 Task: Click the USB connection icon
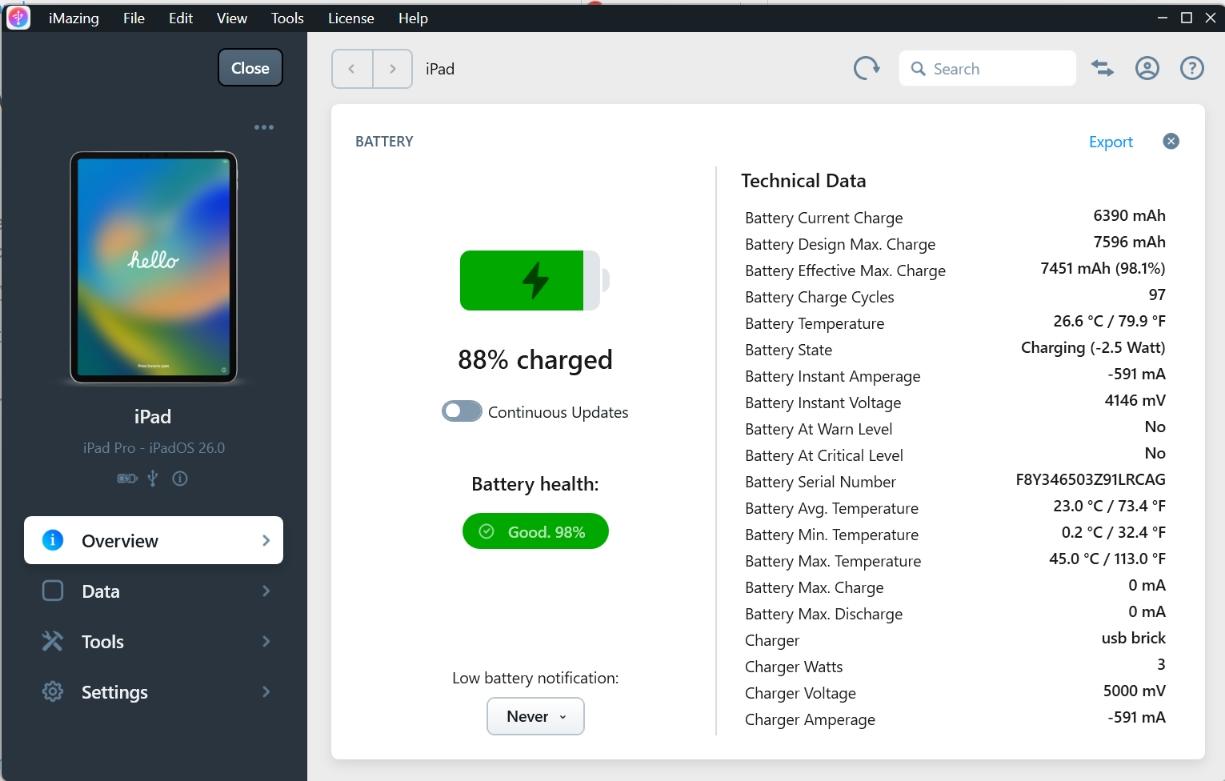(152, 479)
